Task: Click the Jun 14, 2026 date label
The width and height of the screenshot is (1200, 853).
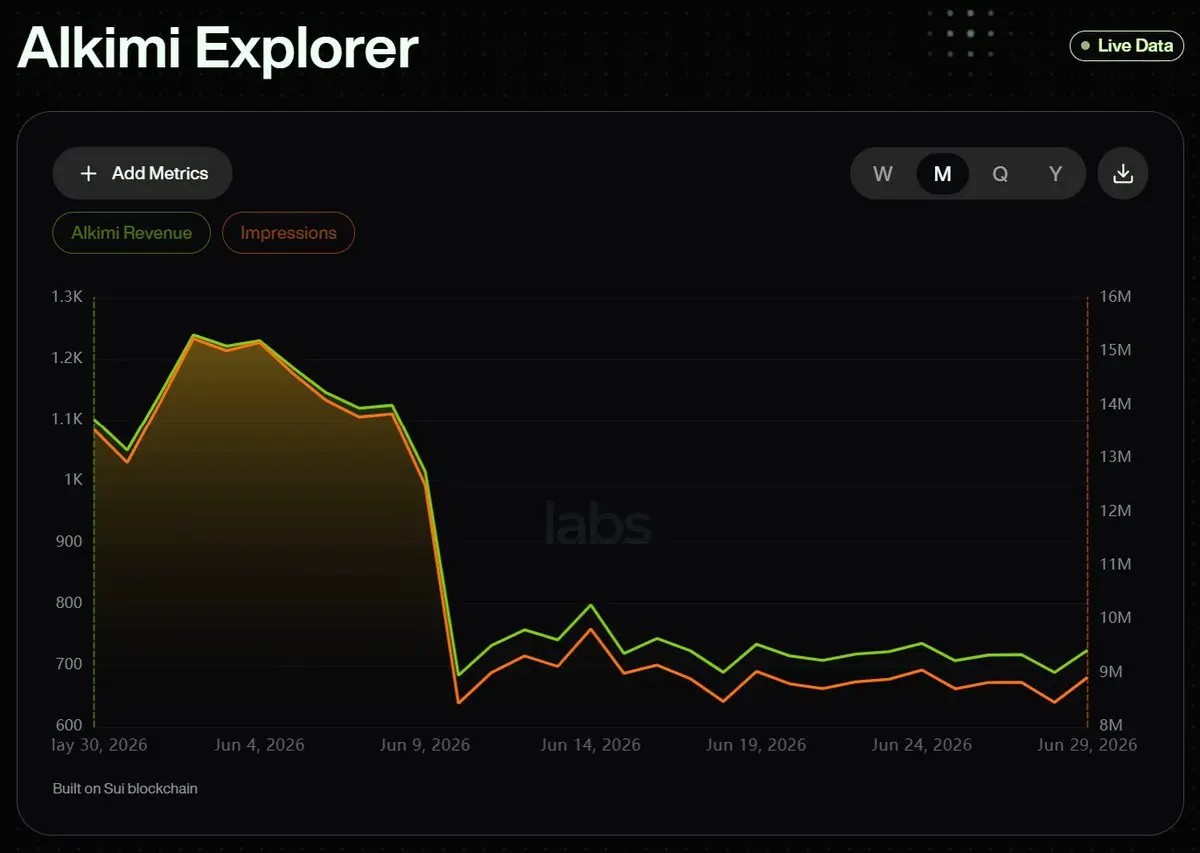Action: (590, 745)
